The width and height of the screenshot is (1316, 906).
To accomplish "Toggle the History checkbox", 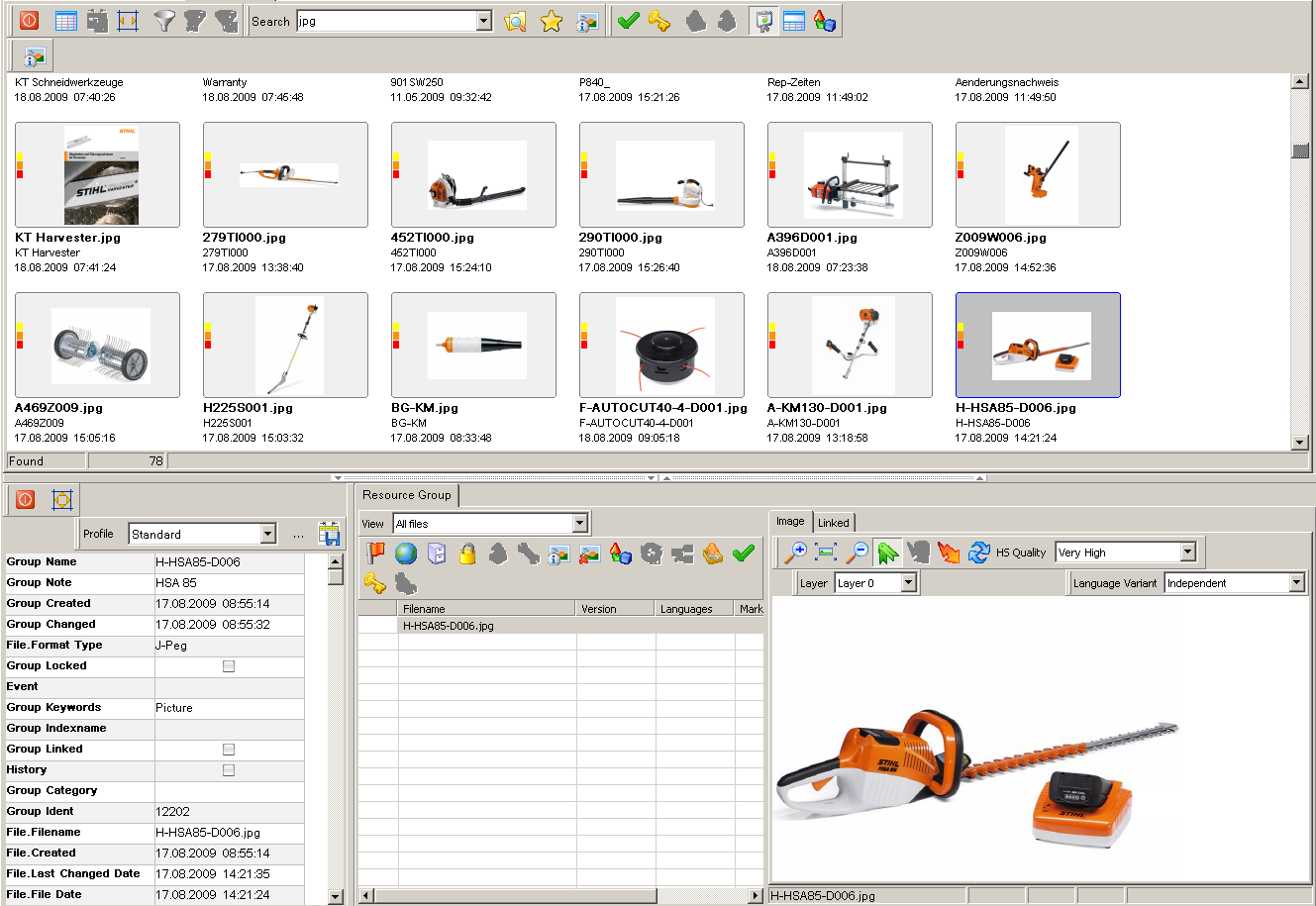I will pyautogui.click(x=229, y=770).
